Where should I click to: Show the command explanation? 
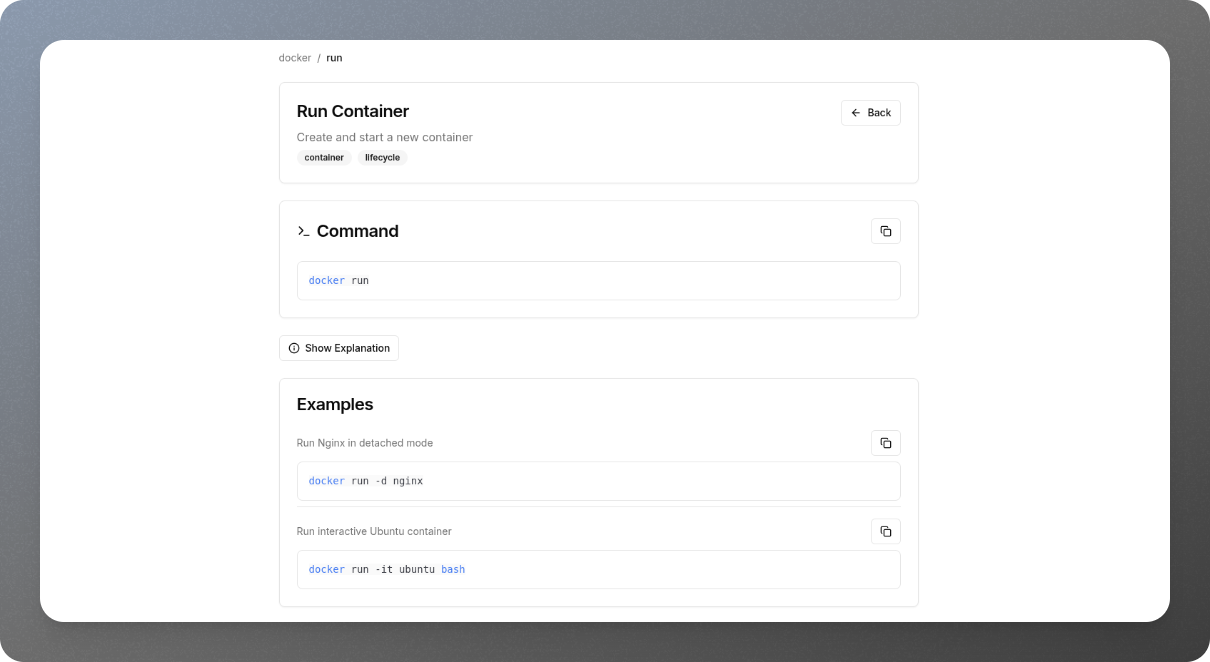pyautogui.click(x=338, y=348)
